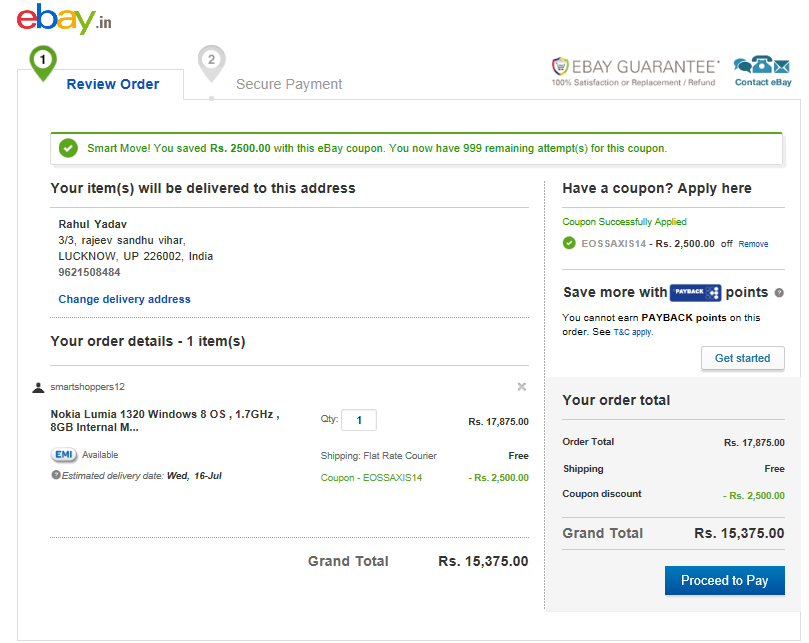The height and width of the screenshot is (643, 809).
Task: Click the phone number 9621508484
Action: coord(89,272)
